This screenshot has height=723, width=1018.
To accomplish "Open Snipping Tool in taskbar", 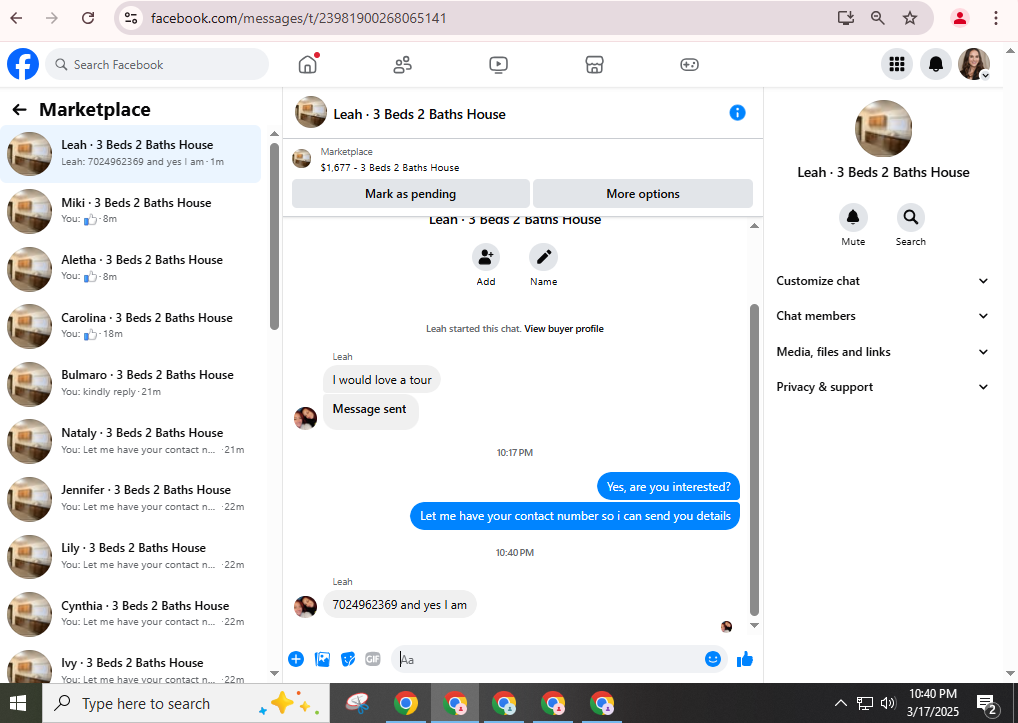I will tap(358, 704).
